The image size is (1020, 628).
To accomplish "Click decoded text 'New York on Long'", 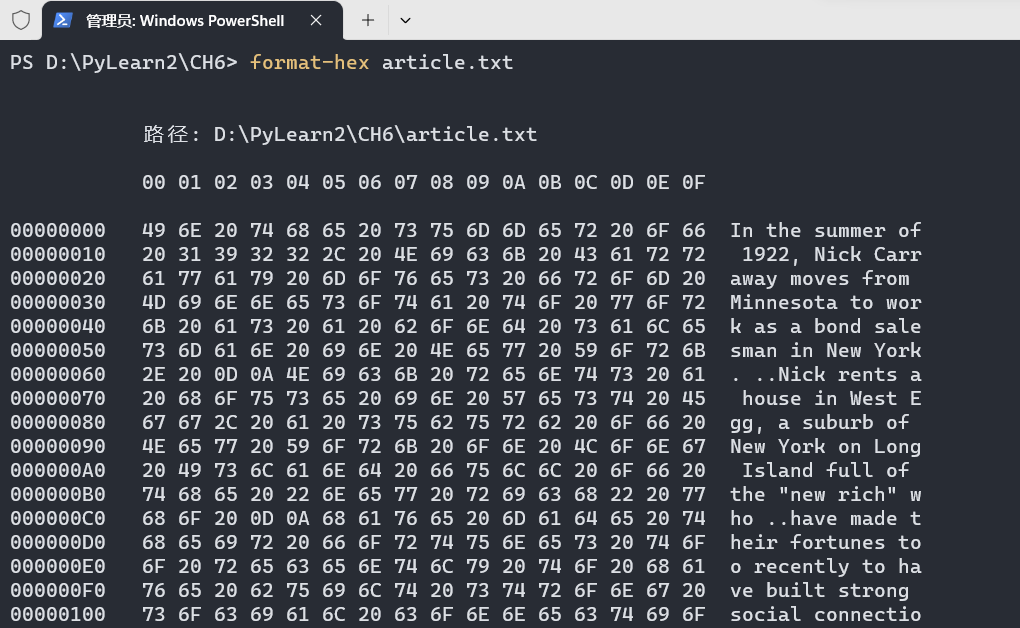I will pos(825,446).
